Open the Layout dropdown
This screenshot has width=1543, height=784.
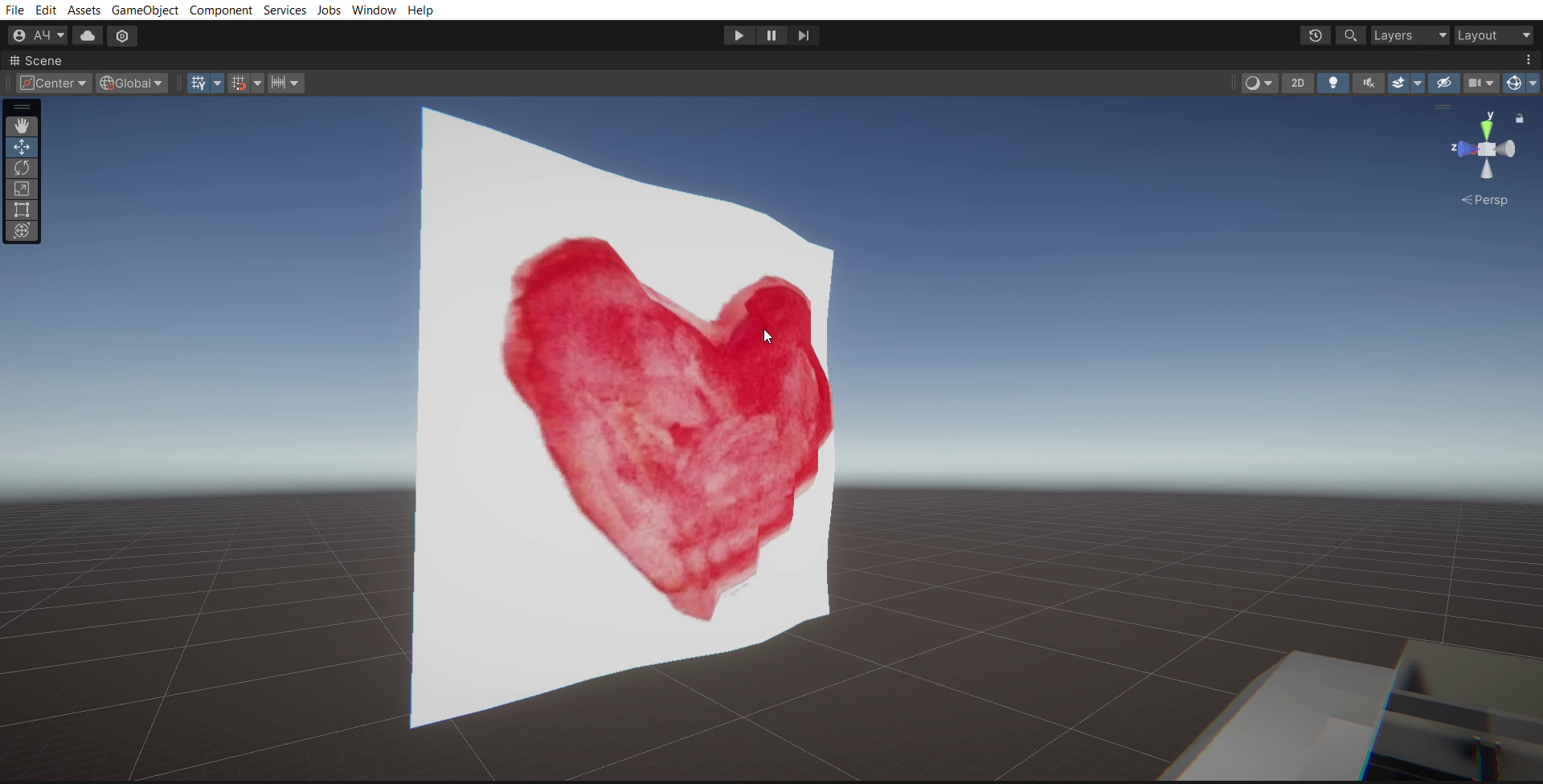point(1493,35)
